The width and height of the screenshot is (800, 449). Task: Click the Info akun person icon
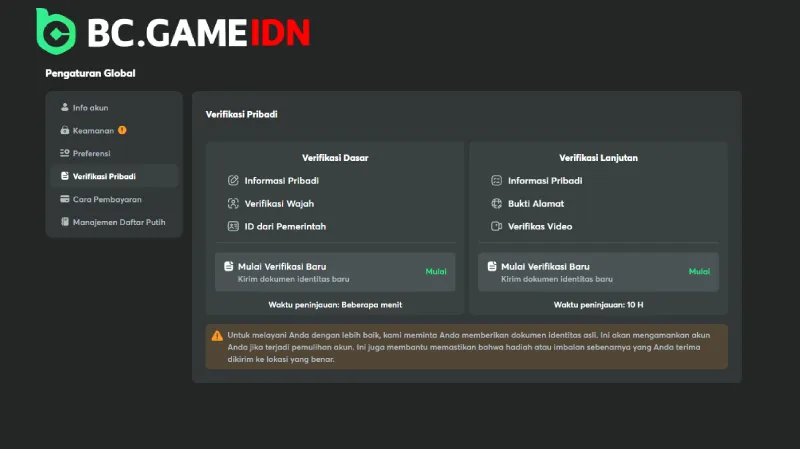(x=65, y=107)
